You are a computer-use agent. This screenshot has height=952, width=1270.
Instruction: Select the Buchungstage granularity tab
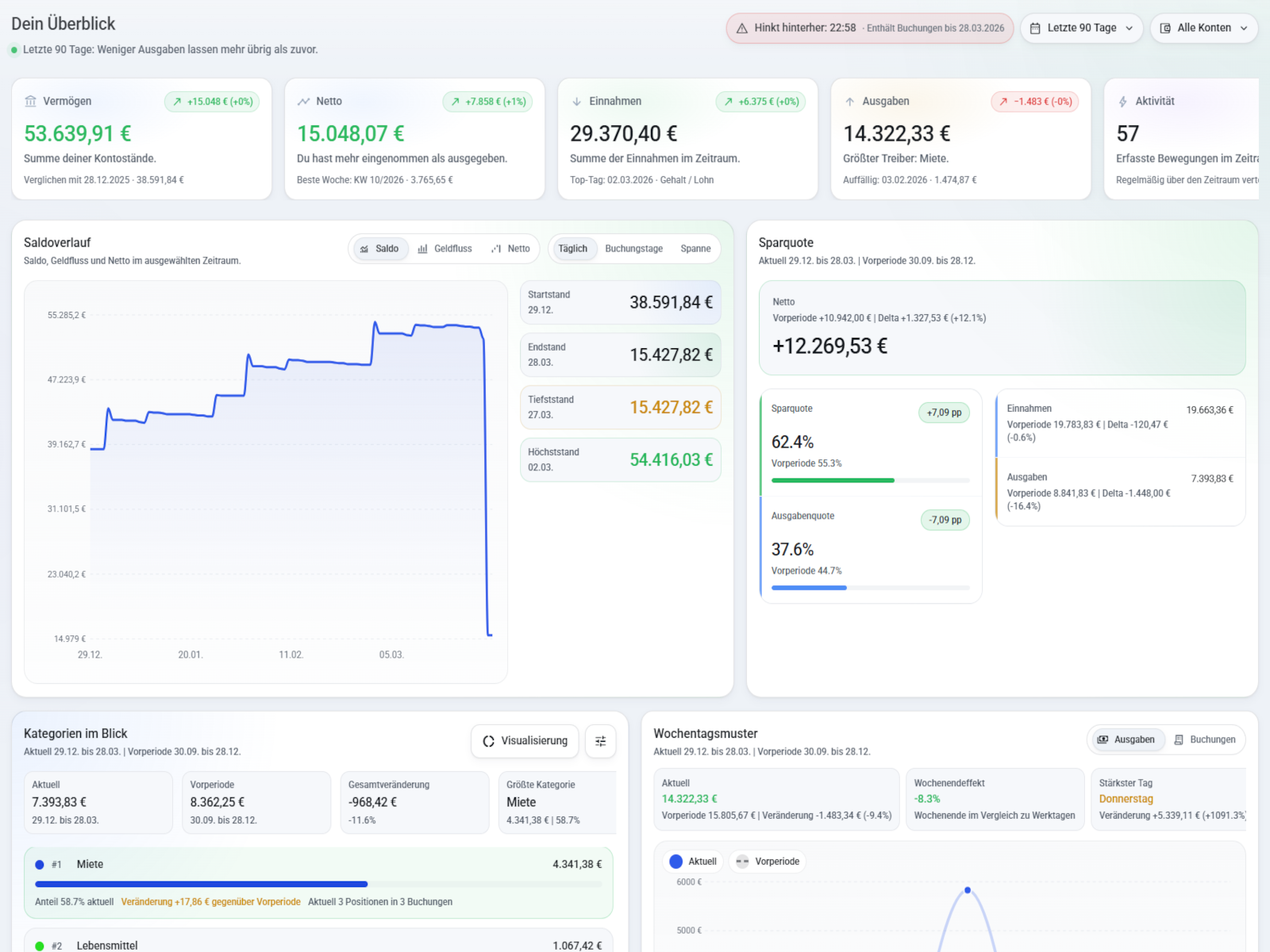[633, 249]
